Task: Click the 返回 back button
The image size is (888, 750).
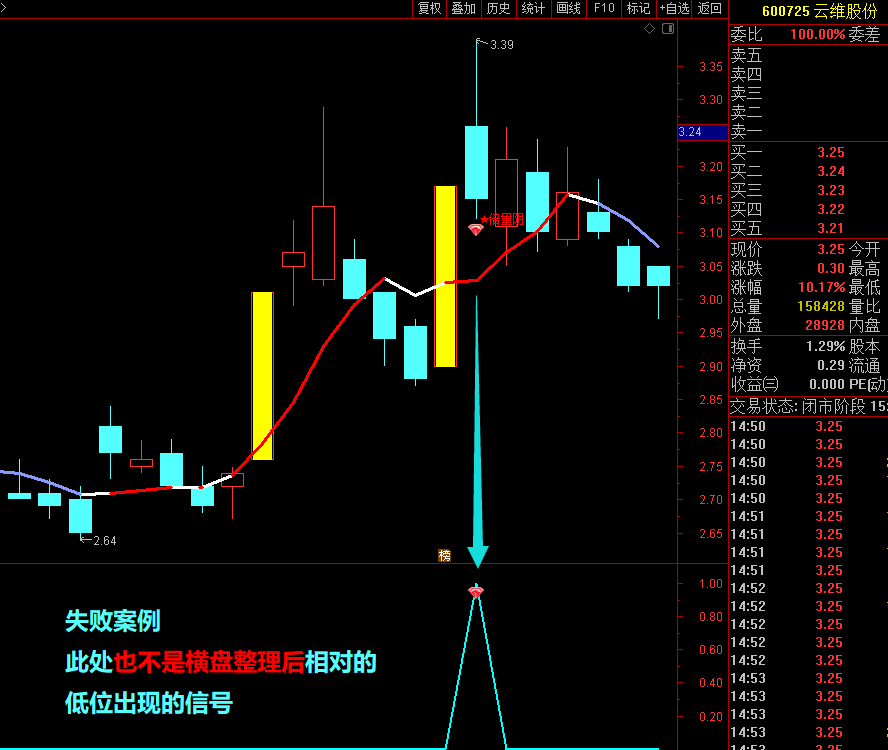Action: point(708,9)
